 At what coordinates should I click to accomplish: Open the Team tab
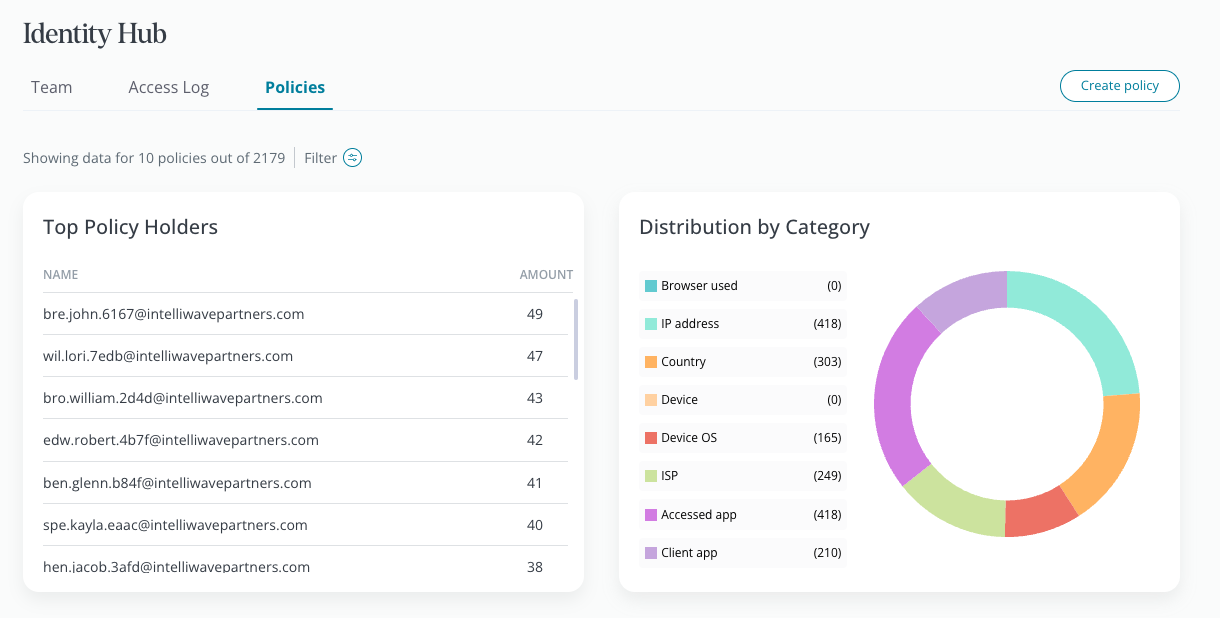51,87
